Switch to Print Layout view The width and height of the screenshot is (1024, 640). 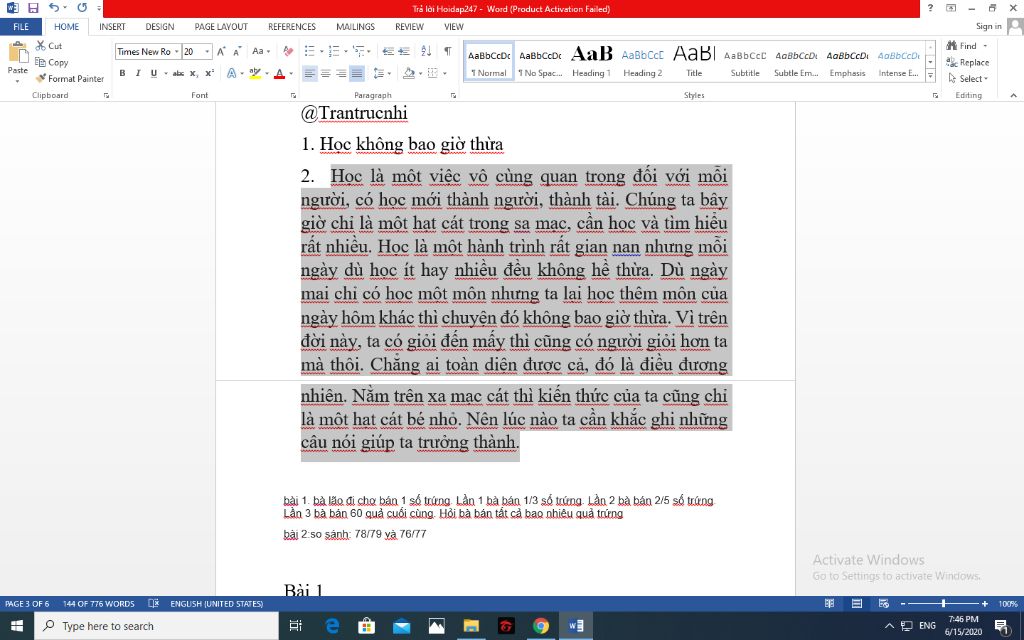point(857,603)
